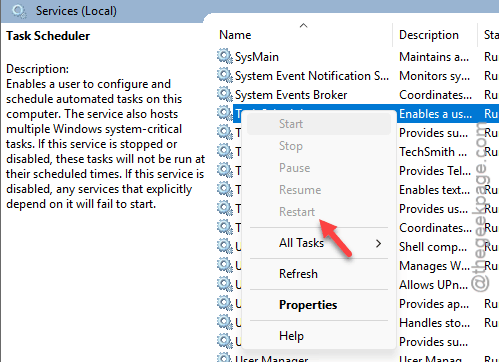Click 'Provides ap...' description cell
The image size is (499, 362).
pos(434,304)
